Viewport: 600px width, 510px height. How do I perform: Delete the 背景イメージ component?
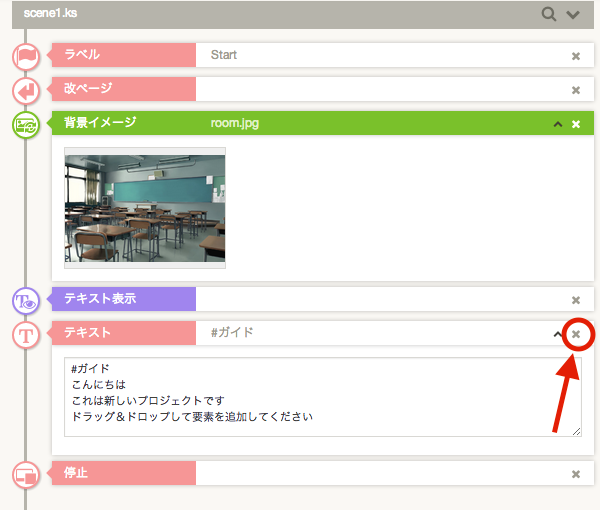(x=576, y=124)
